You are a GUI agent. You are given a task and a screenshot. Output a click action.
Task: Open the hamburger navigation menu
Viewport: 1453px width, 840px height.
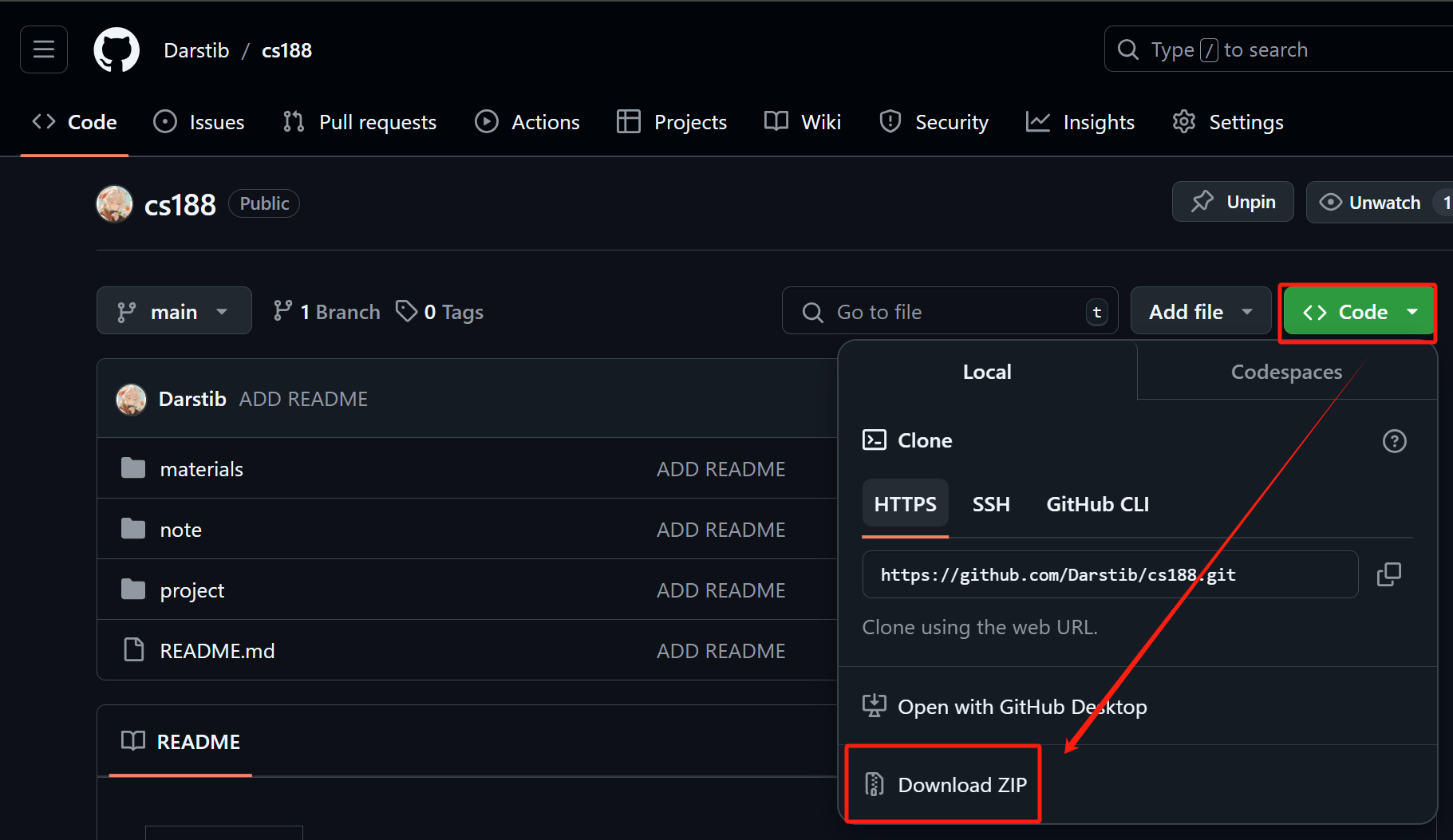tap(44, 49)
